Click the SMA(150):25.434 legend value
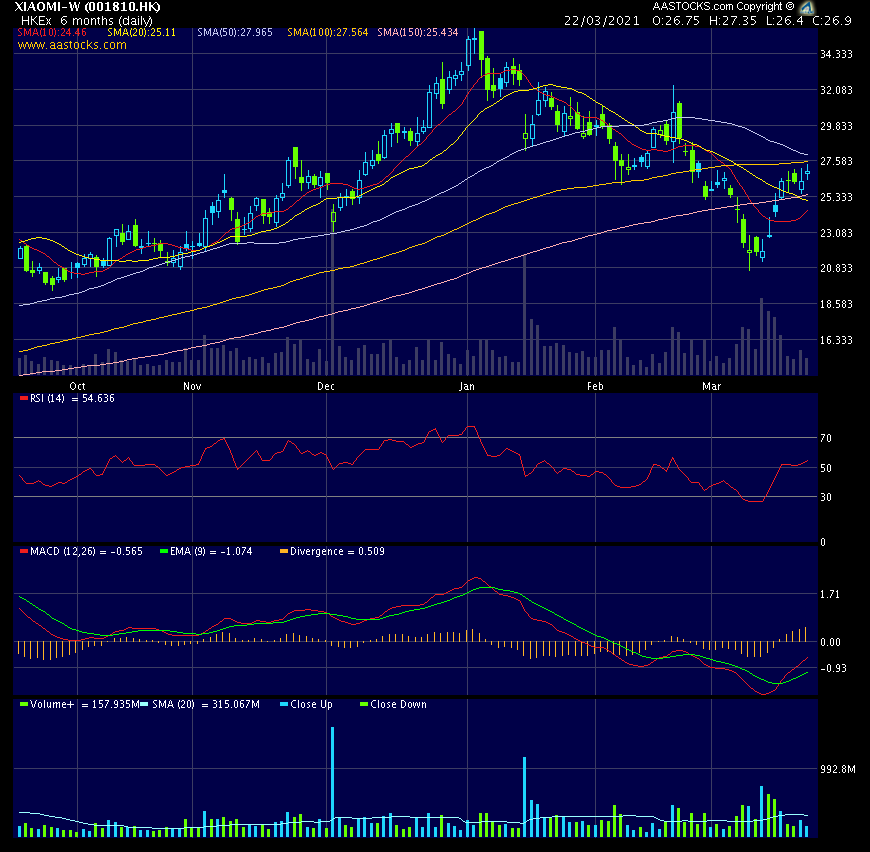Screen dimensions: 870x852 pos(418,32)
